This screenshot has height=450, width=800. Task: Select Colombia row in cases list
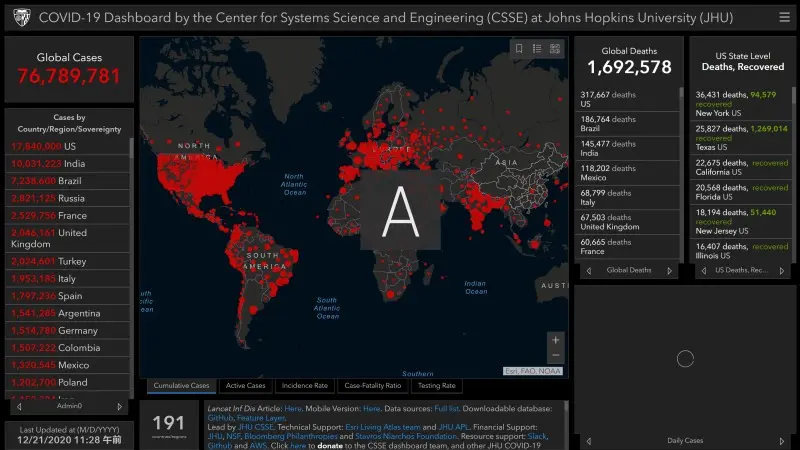click(67, 348)
